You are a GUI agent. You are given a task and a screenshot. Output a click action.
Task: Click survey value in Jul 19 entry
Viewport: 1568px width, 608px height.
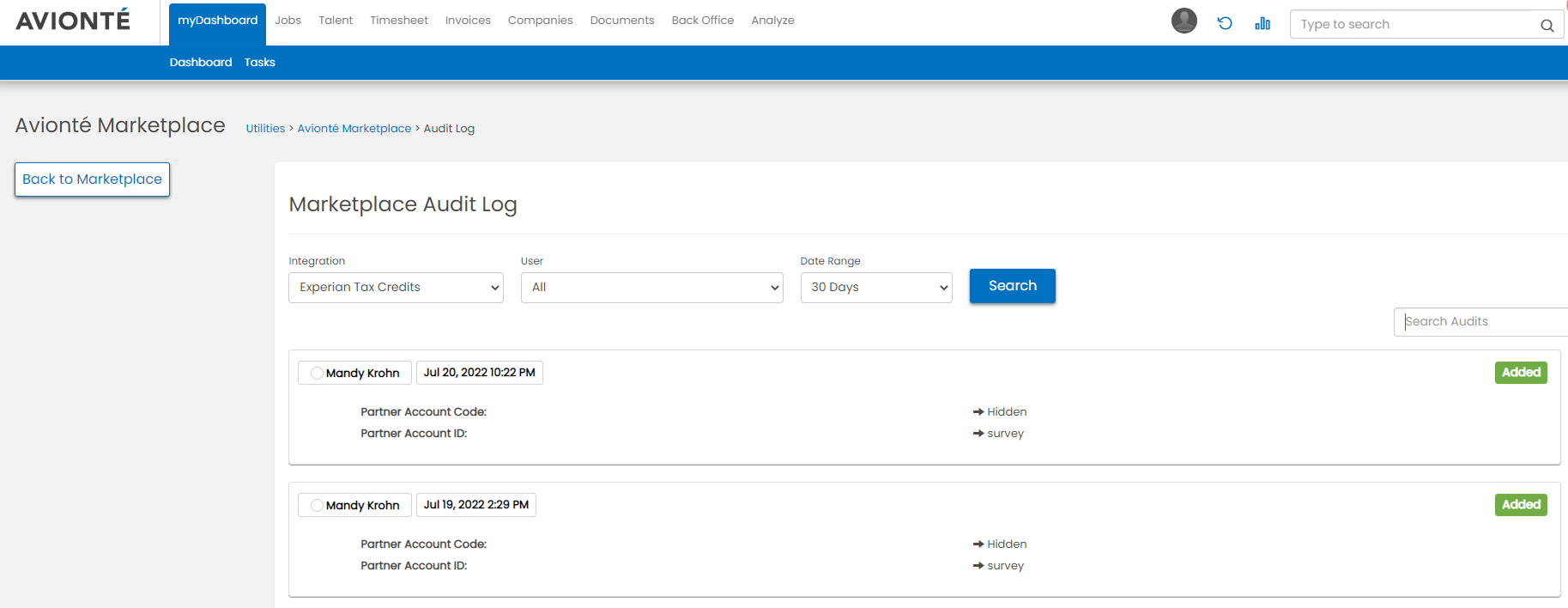pos(1006,566)
